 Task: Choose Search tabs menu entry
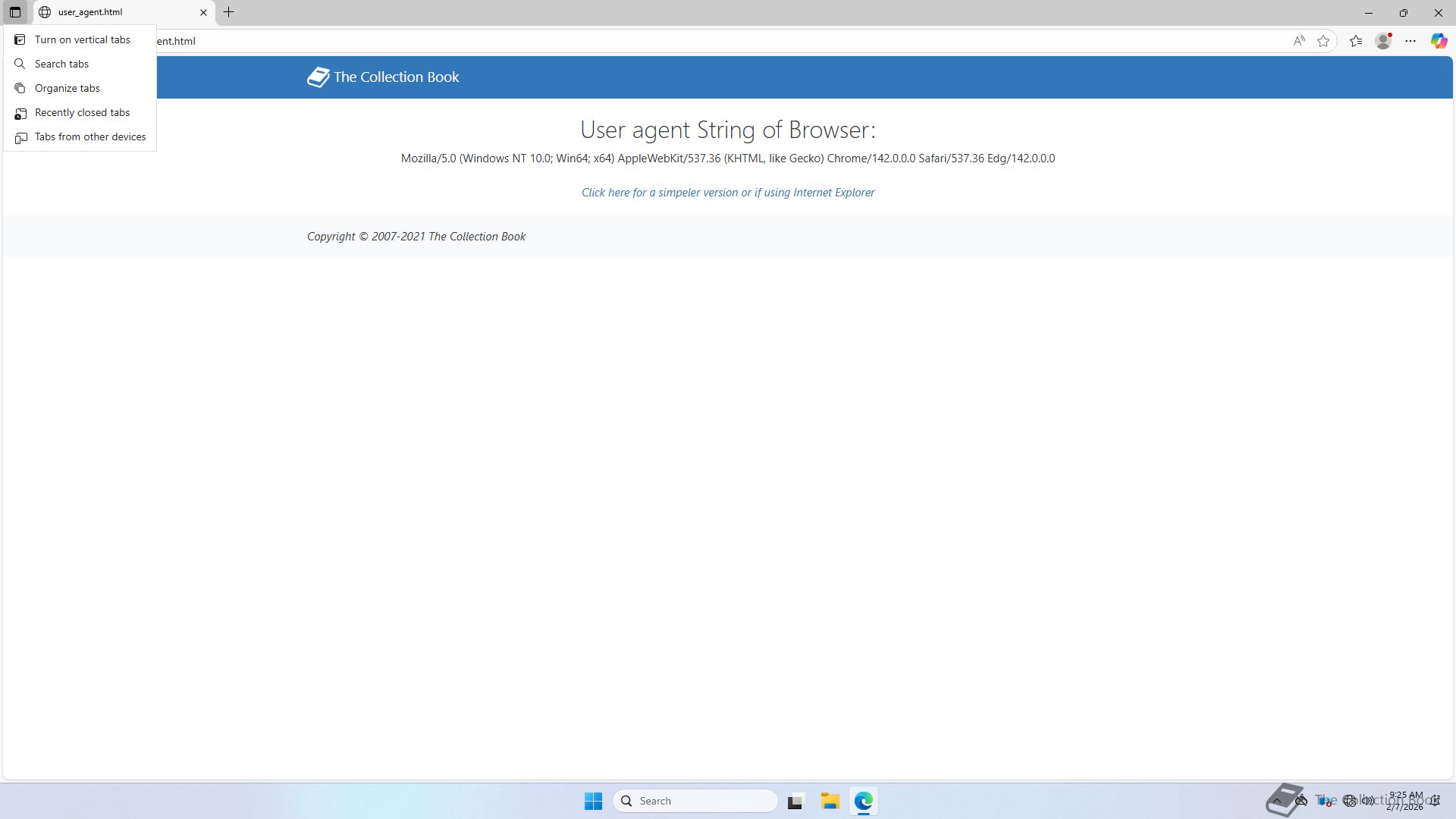tap(61, 64)
